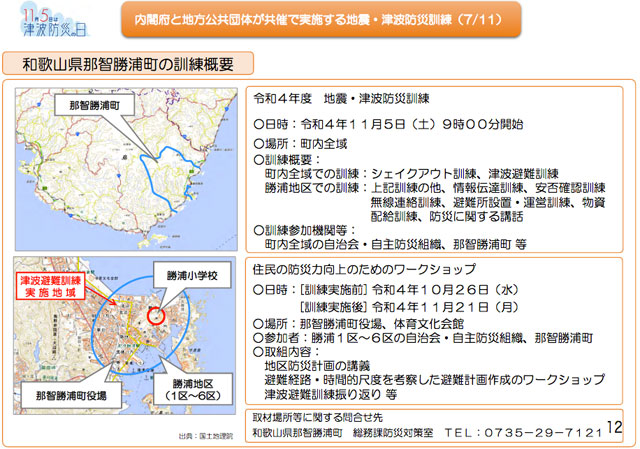Image resolution: width=640 pixels, height=449 pixels.
Task: Select the text 令和４年度 地震・津波防災訓練
Action: (x=341, y=98)
